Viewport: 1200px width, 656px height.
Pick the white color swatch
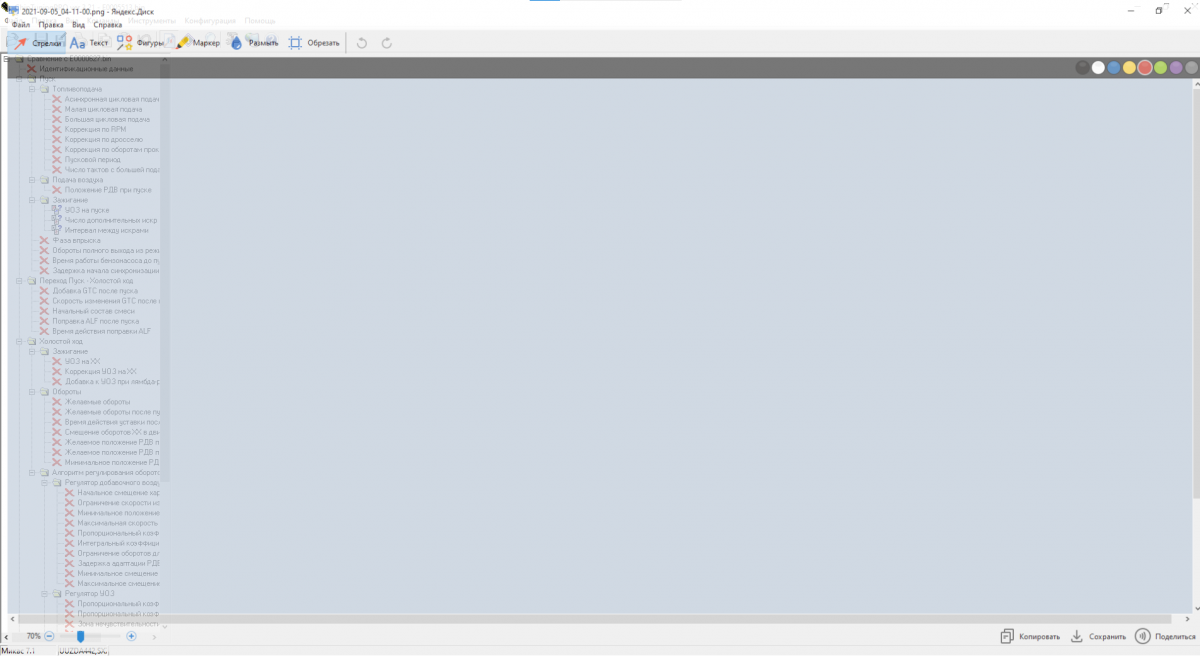(1098, 68)
